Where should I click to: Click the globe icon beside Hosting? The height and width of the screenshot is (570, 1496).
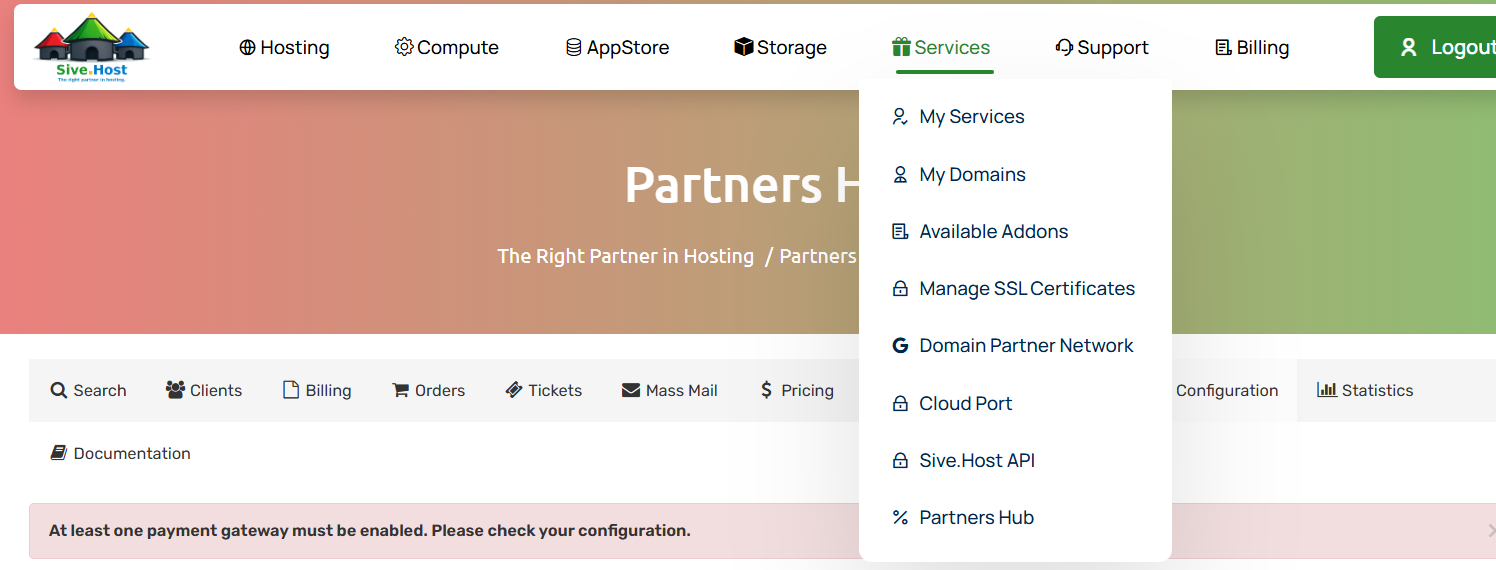click(248, 47)
